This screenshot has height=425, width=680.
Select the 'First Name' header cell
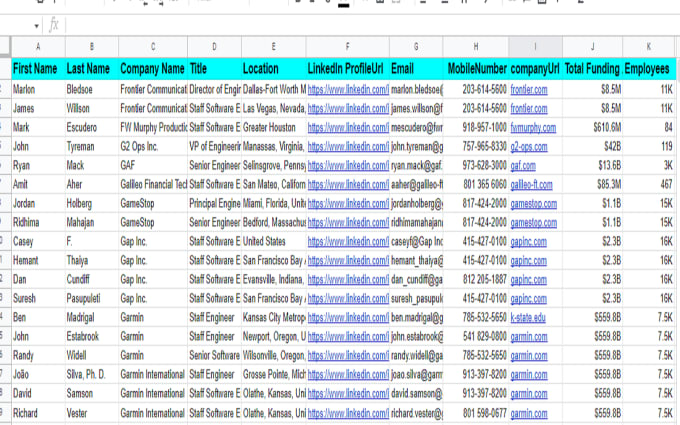(38, 69)
